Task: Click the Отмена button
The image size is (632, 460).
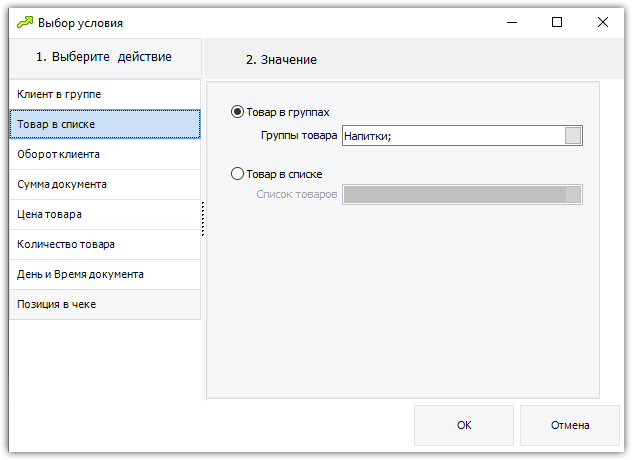Action: pyautogui.click(x=570, y=425)
